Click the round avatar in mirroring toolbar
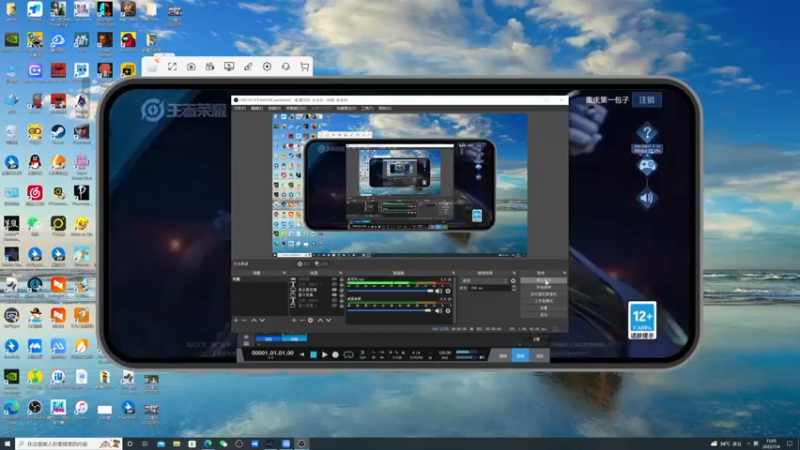The height and width of the screenshot is (450, 800). [x=152, y=66]
